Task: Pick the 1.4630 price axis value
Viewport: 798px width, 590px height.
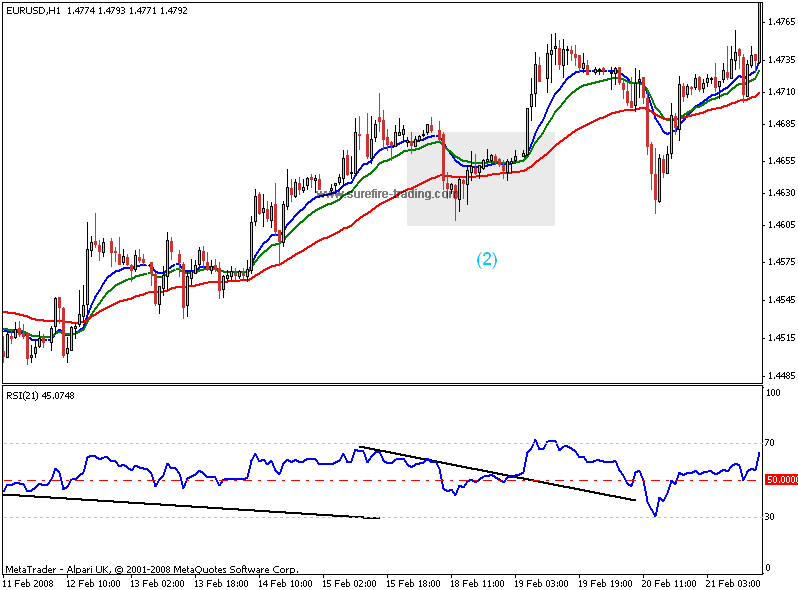Action: coord(781,193)
